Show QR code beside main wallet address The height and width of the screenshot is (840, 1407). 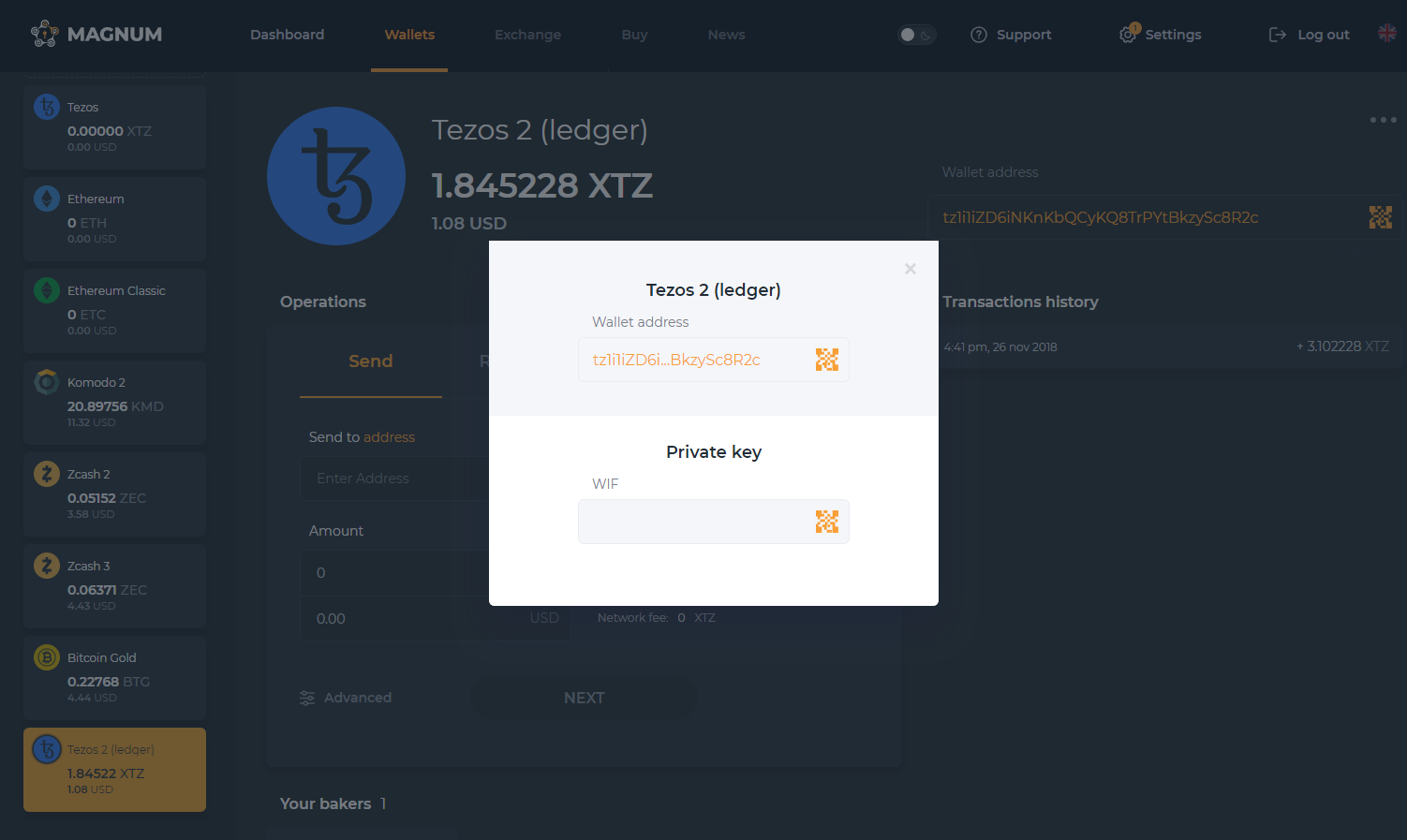(1381, 217)
